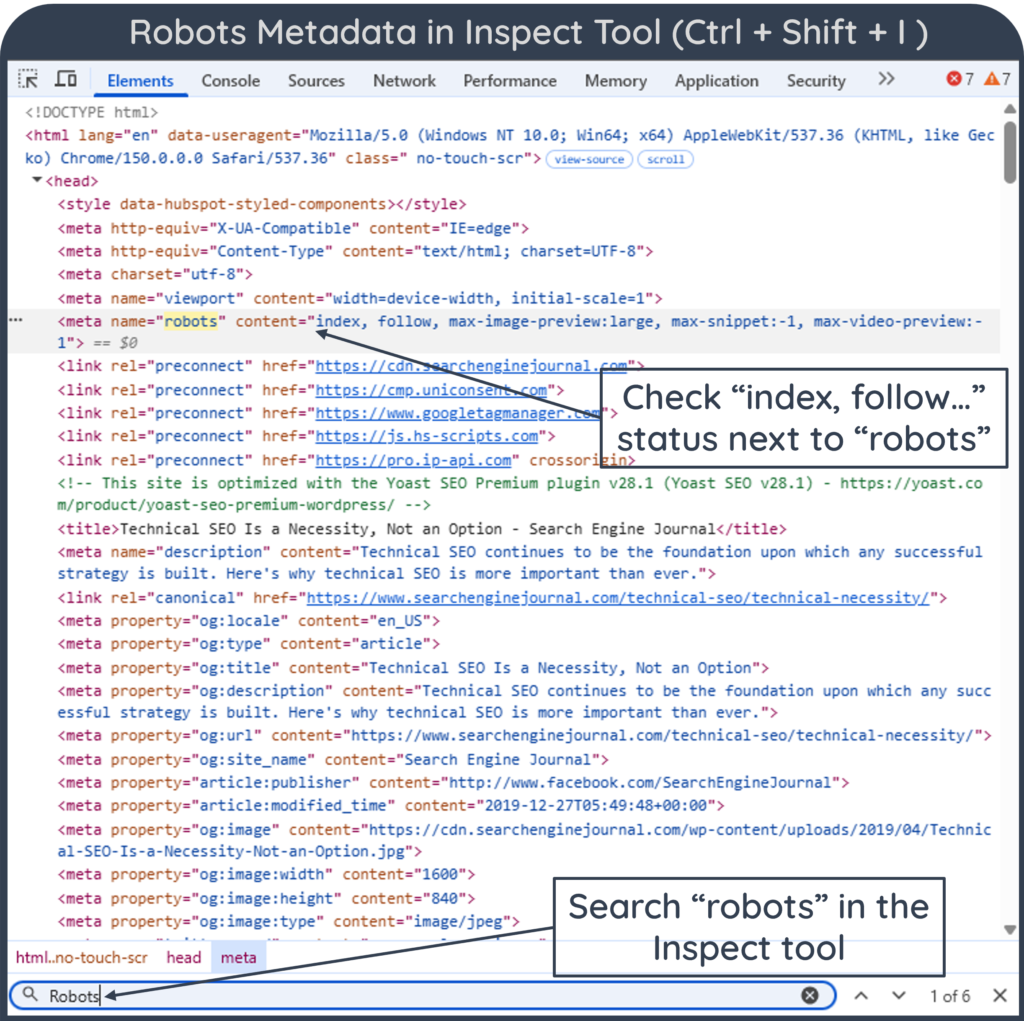Select the og:site_name meta node
Image resolution: width=1024 pixels, height=1021 pixels.
[x=333, y=760]
